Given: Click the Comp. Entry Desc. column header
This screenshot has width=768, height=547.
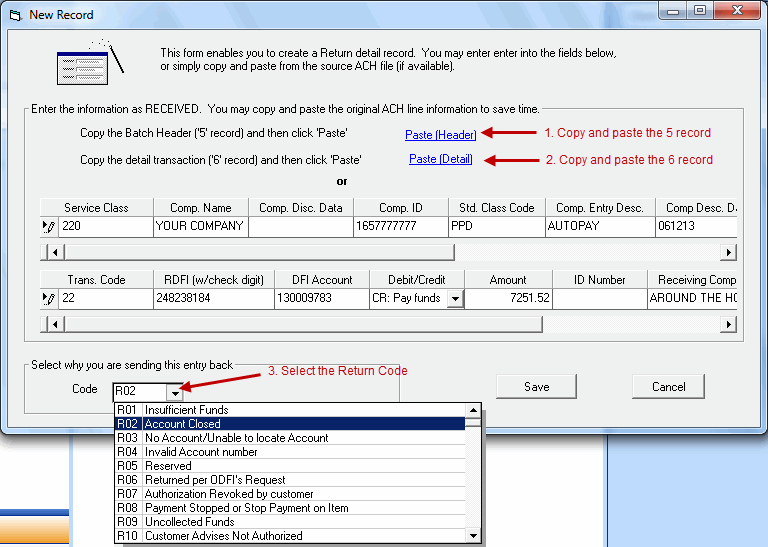Looking at the screenshot, I should pyautogui.click(x=600, y=208).
